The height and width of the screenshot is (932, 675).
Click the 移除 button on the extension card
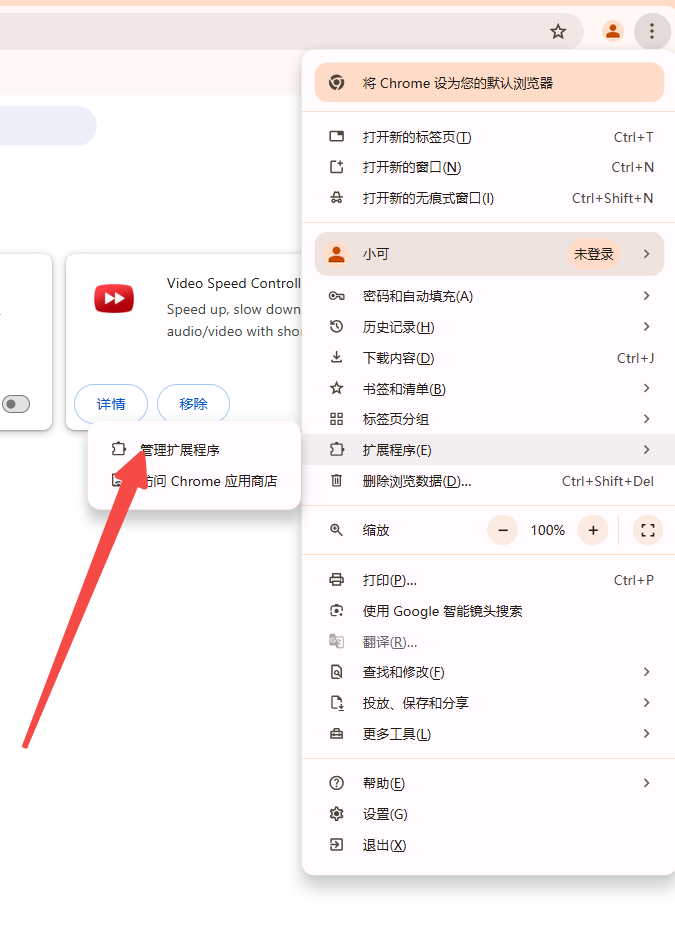click(193, 404)
